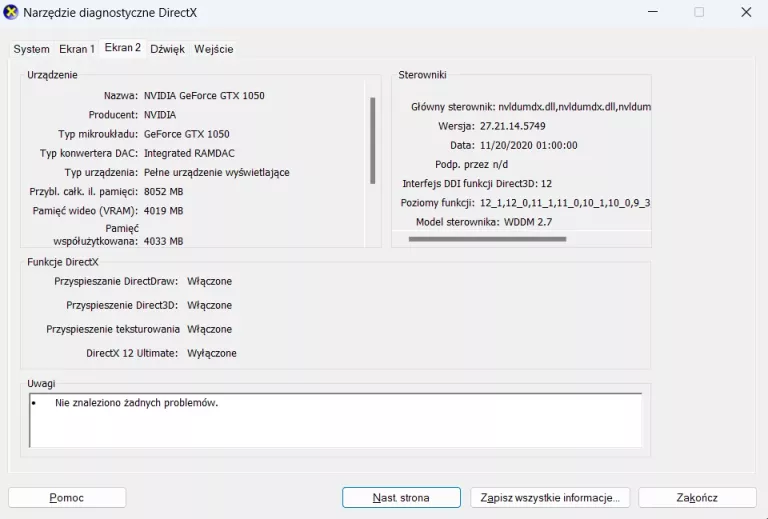Click the device name NVIDIA GeForce GTX 1050
Viewport: 768px width, 519px height.
click(x=204, y=96)
